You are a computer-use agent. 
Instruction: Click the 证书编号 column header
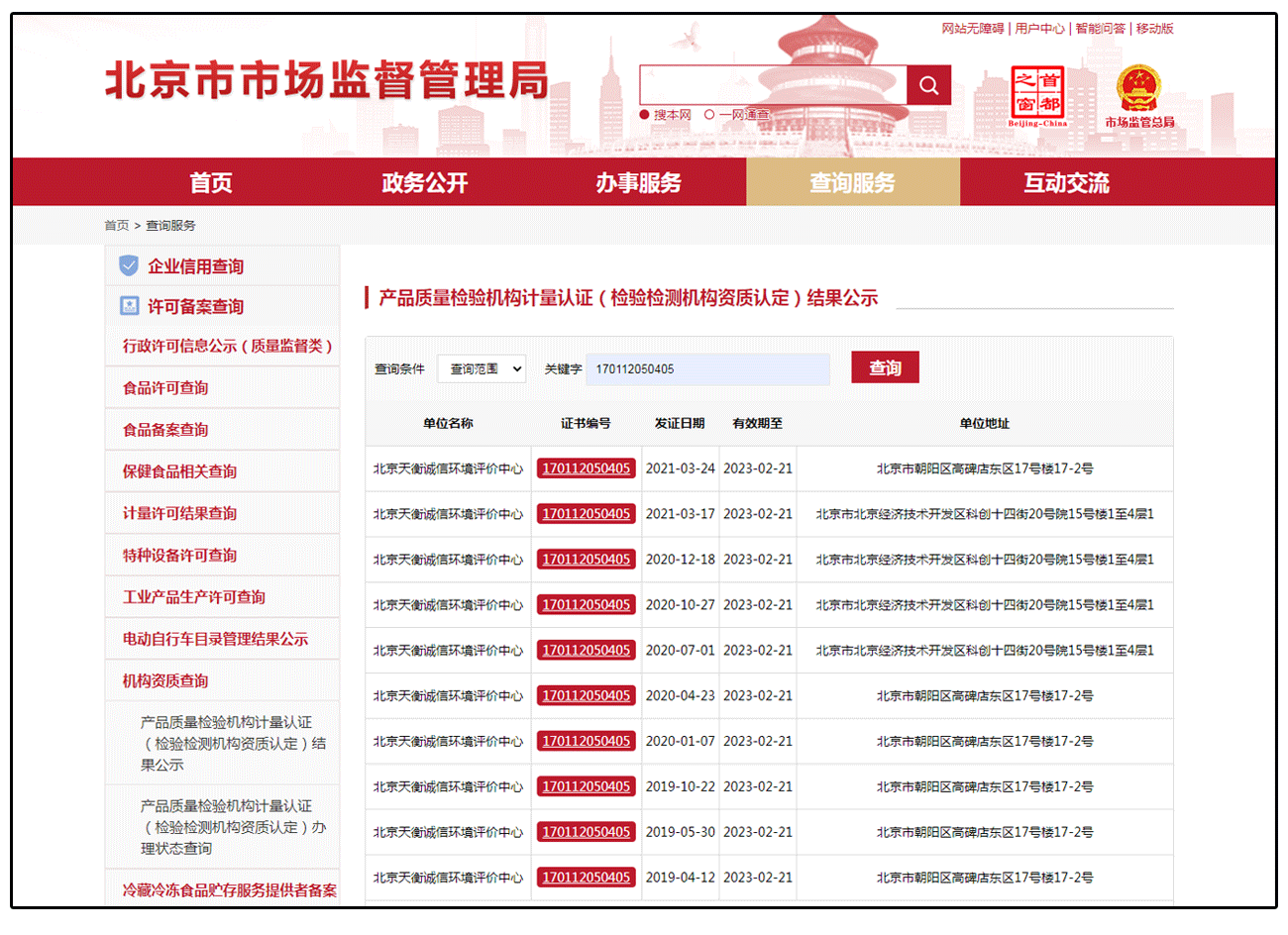[586, 423]
